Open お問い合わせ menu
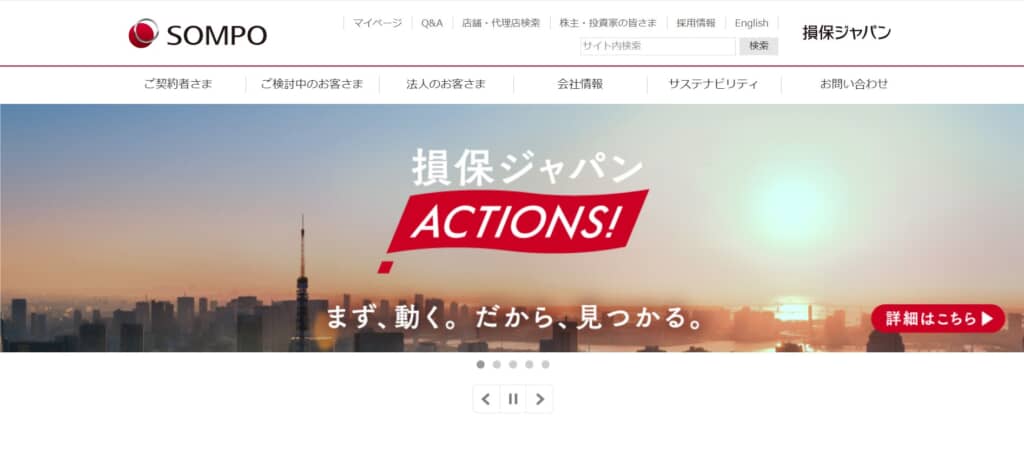The image size is (1024, 453). click(854, 84)
